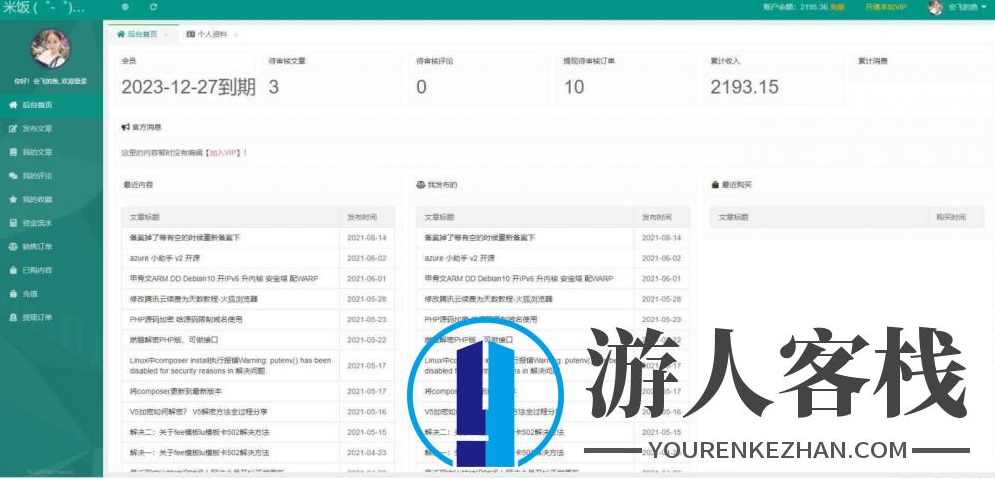Open azure 小助手 v2 开源 in 我发布的

(x=459, y=258)
